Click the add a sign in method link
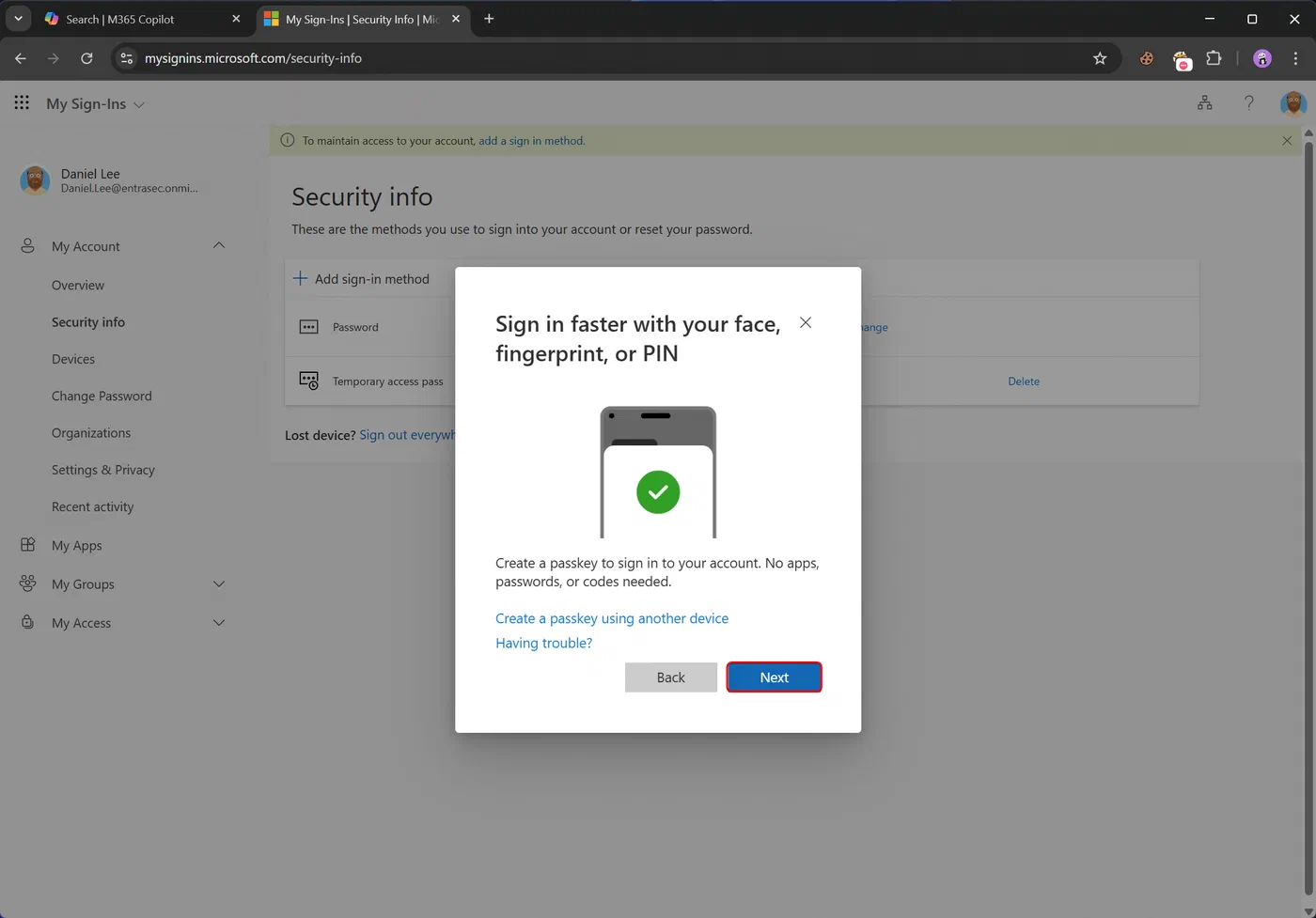 pos(531,141)
